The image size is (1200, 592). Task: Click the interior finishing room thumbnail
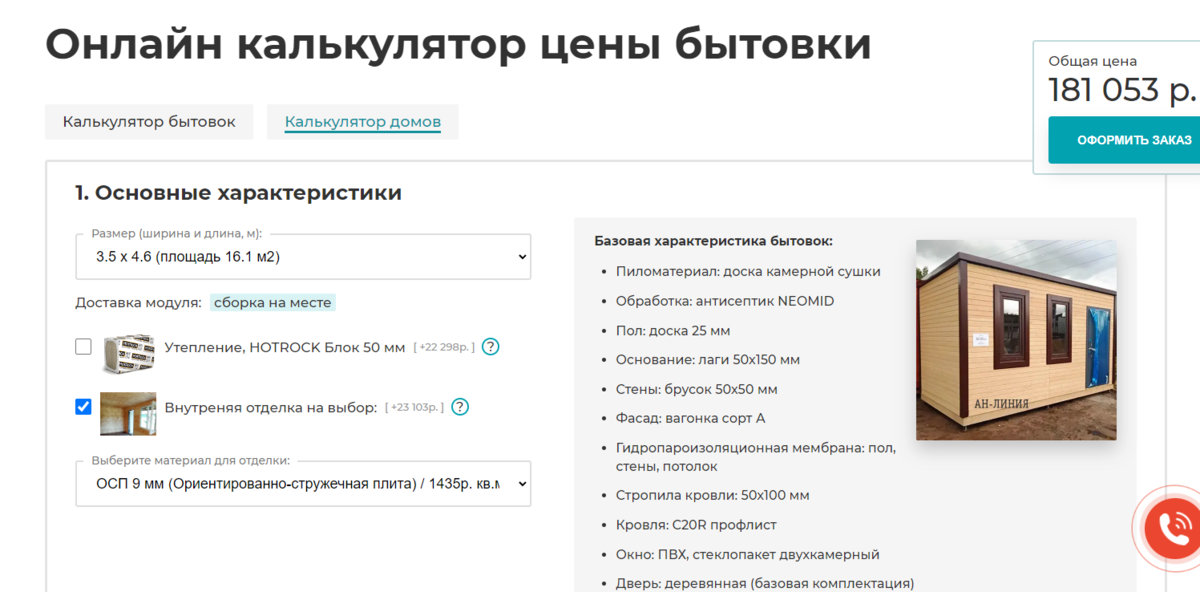128,413
